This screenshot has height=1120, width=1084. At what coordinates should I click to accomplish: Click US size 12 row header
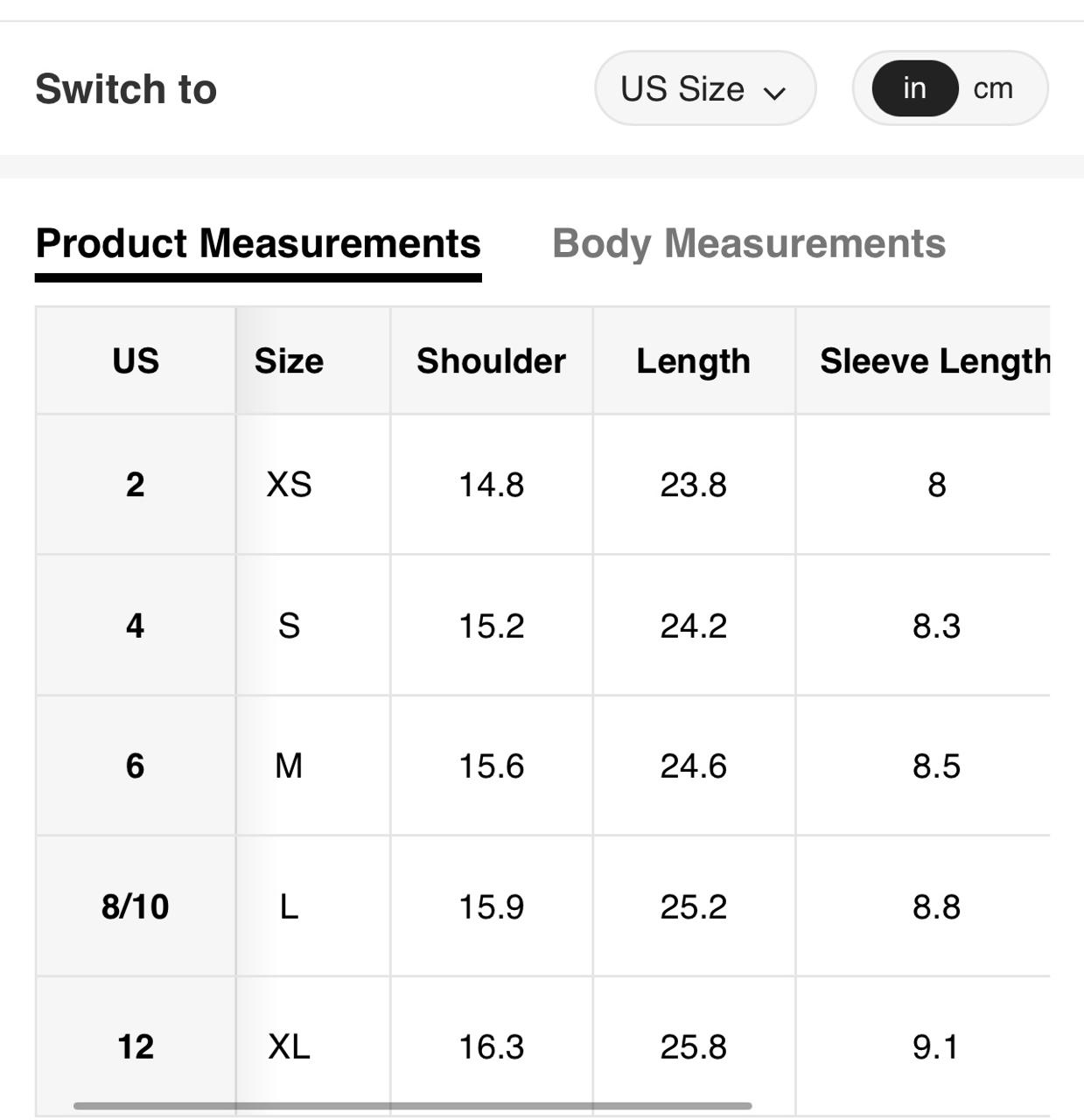click(x=136, y=1046)
